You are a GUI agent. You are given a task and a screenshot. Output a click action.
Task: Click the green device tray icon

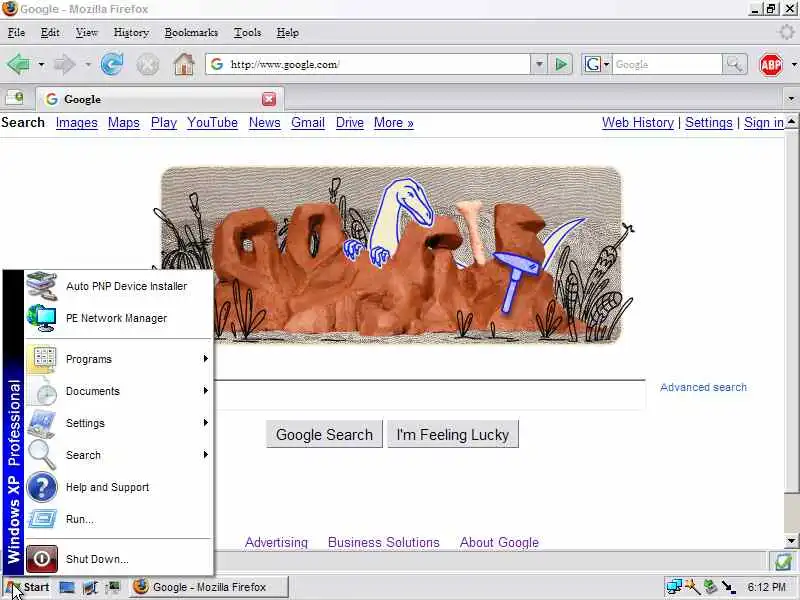[x=710, y=587]
